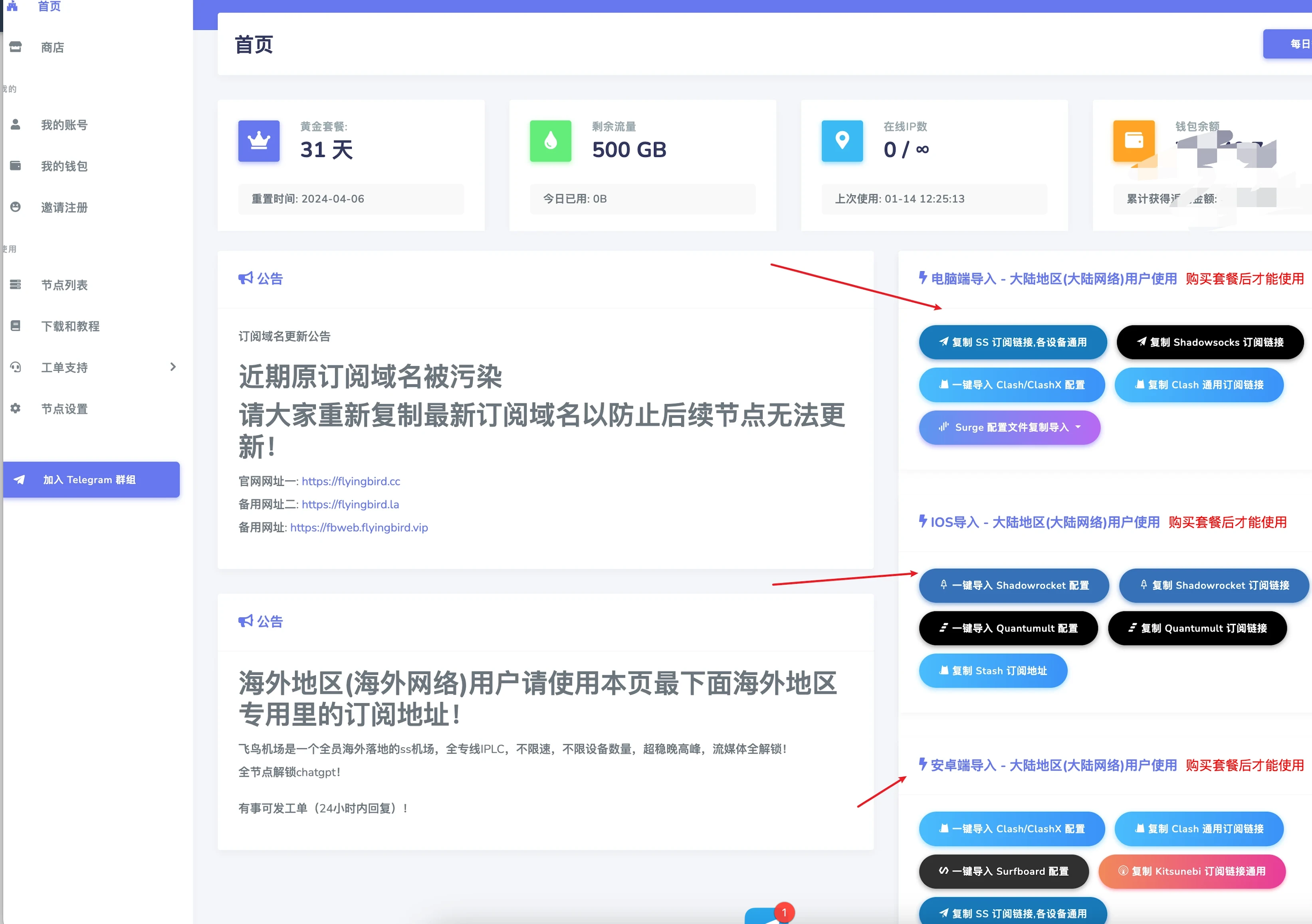Switch to the 商店 section

52,48
